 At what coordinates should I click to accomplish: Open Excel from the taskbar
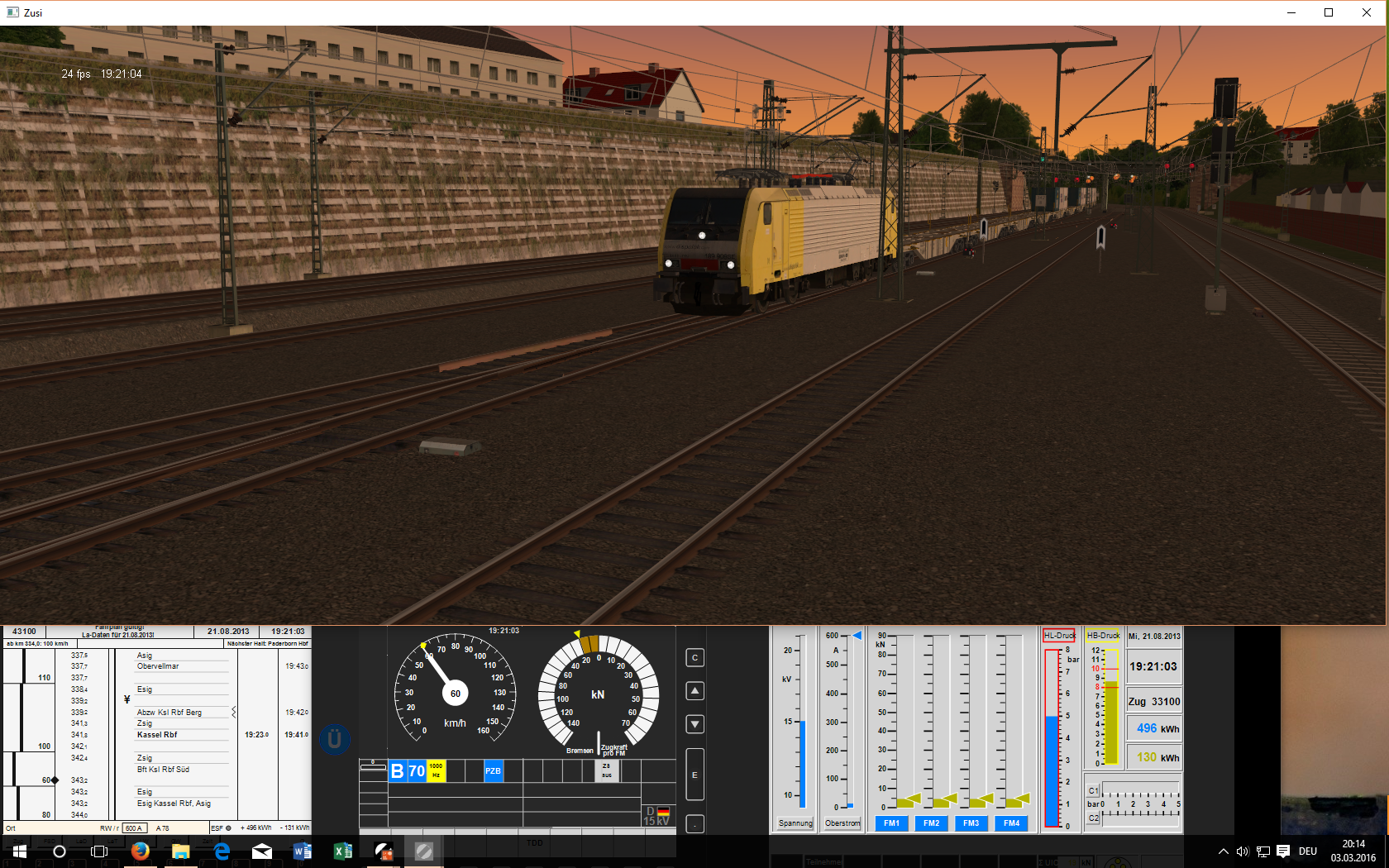point(342,851)
